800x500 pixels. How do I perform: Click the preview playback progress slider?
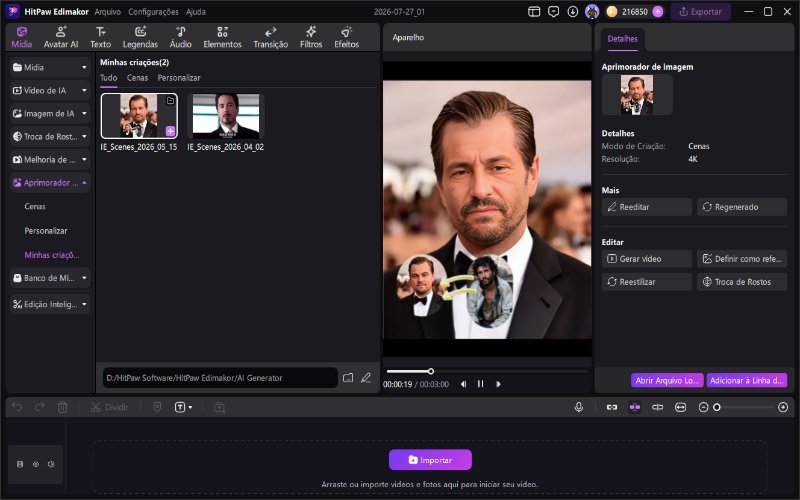[487, 371]
